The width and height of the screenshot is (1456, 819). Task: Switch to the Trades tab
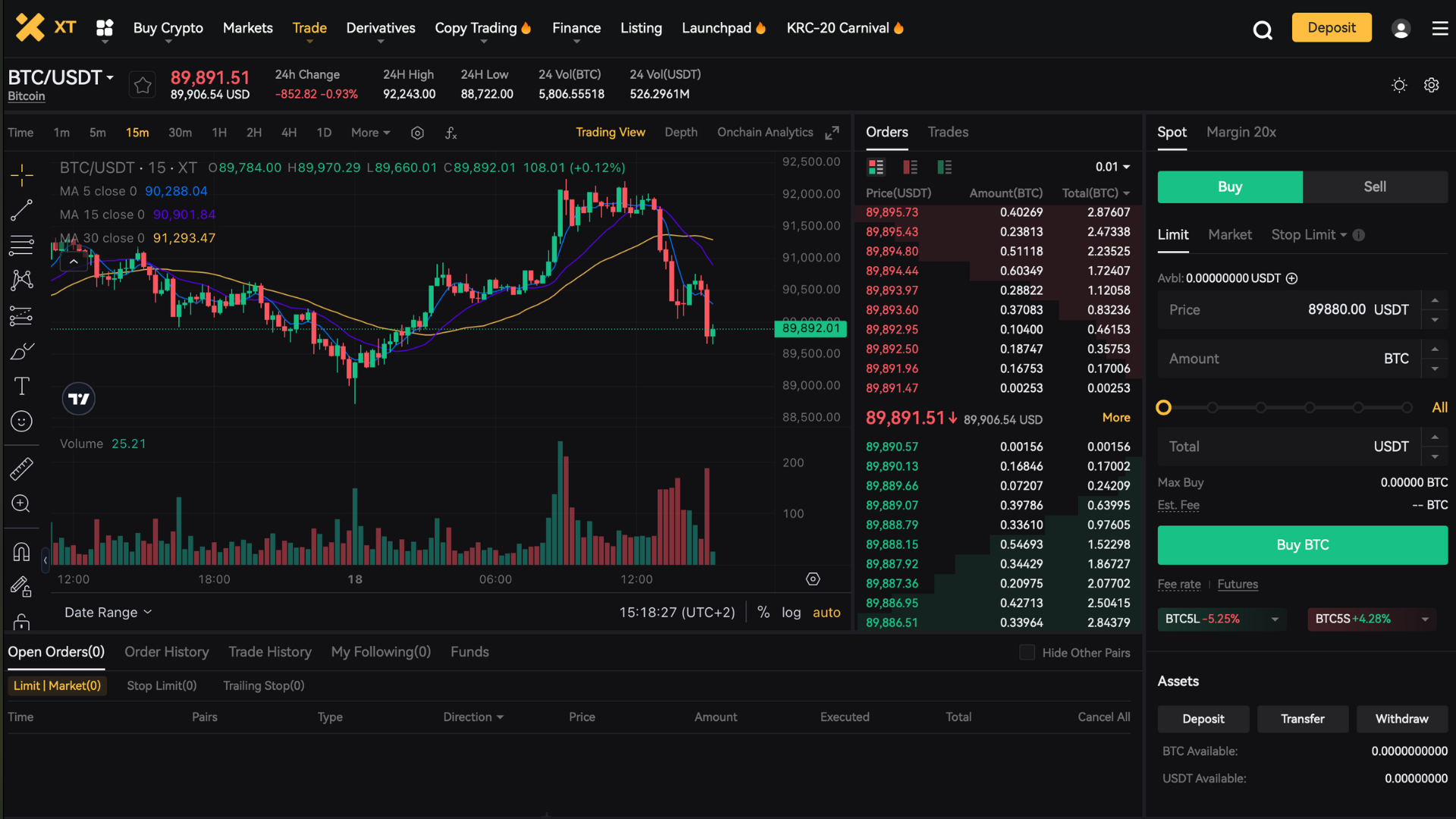point(947,132)
